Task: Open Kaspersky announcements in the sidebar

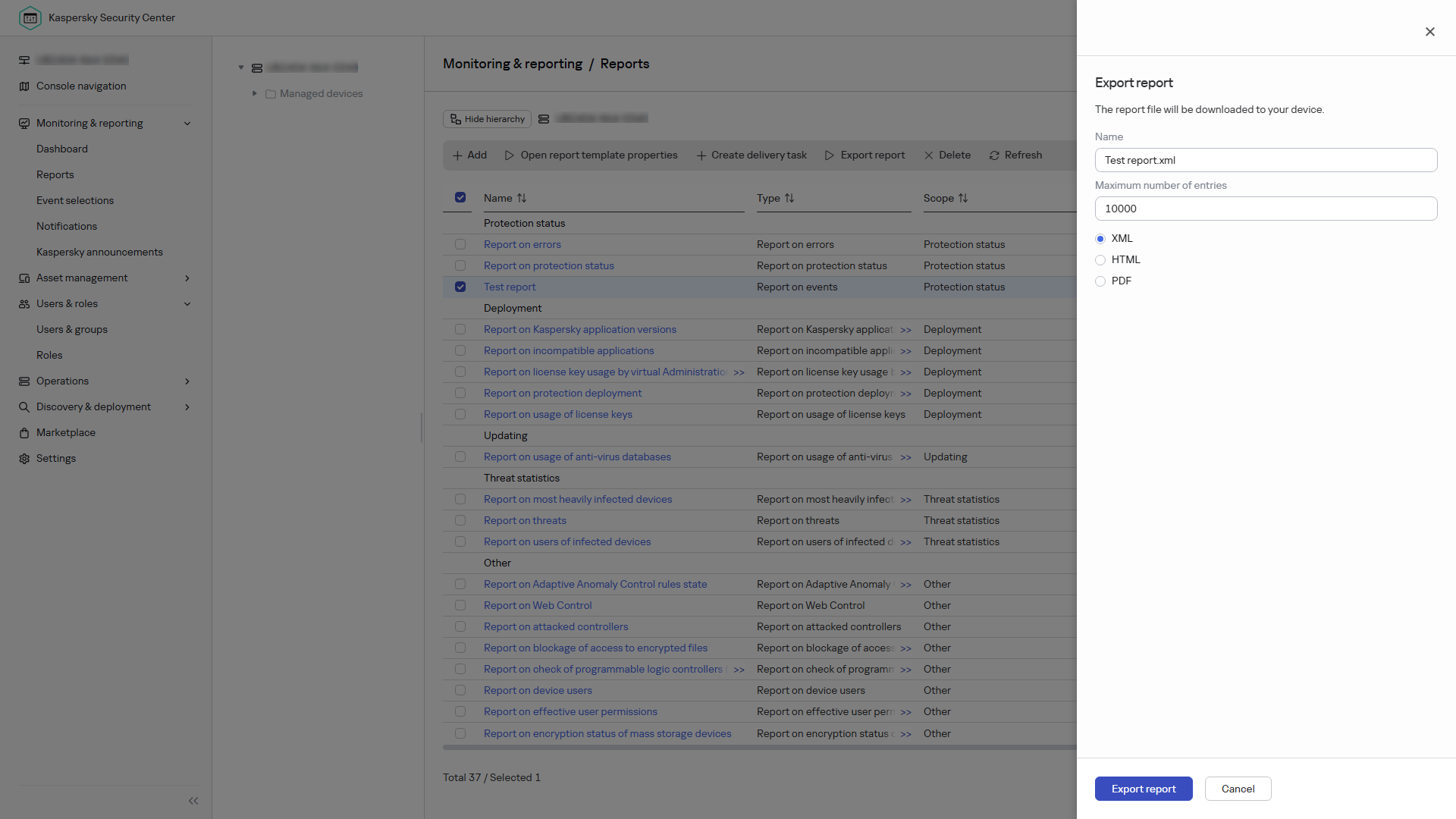Action: tap(99, 253)
